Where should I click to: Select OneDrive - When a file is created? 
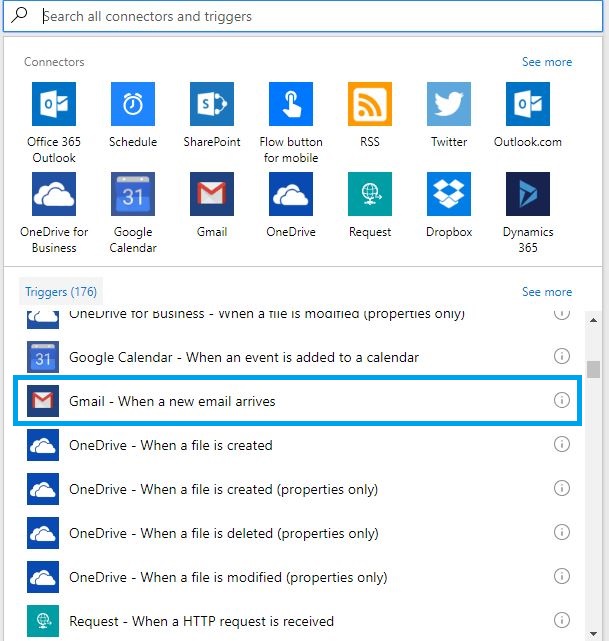point(298,445)
